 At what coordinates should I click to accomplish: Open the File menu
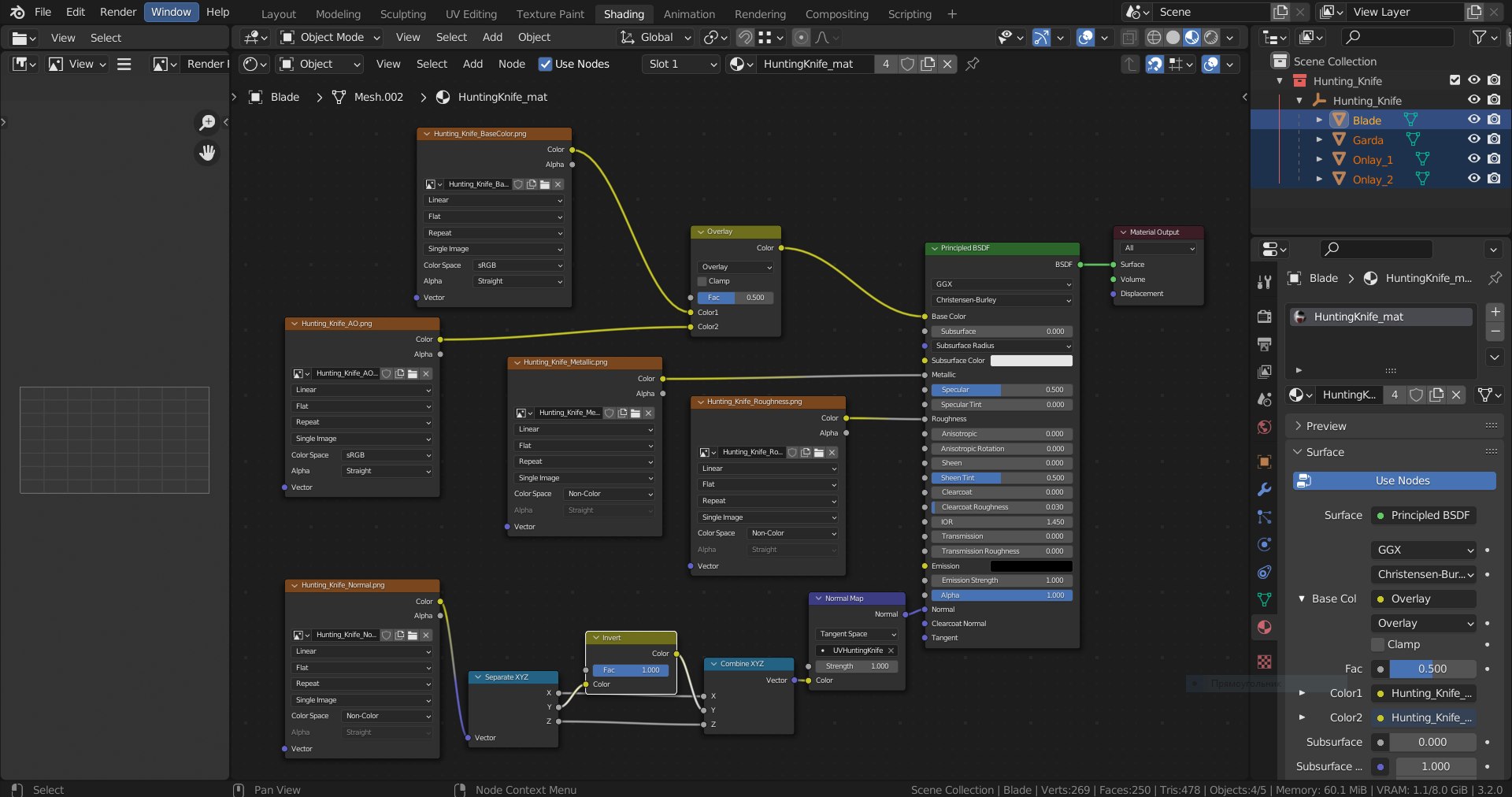point(43,12)
